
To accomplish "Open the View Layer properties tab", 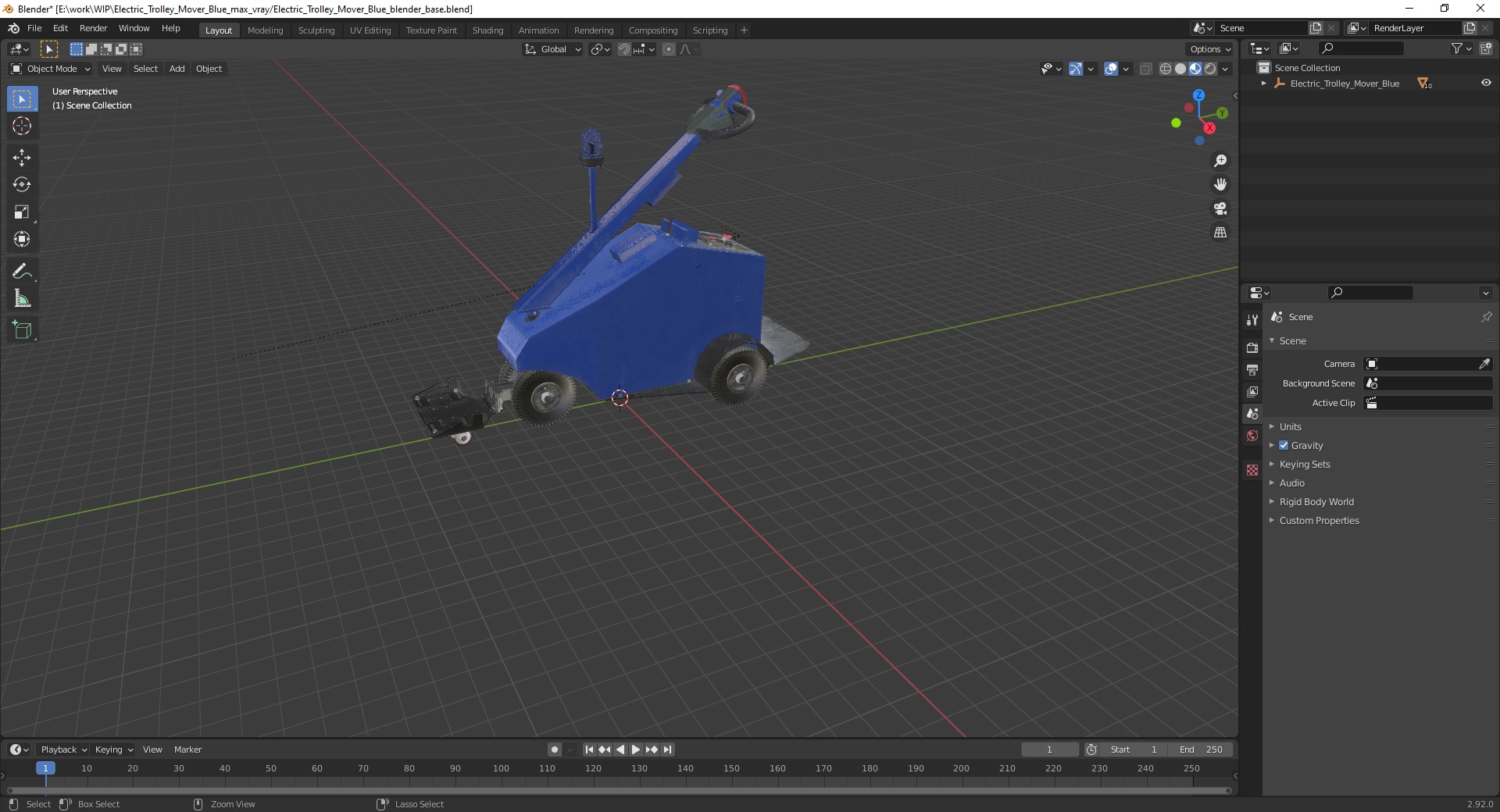I will [x=1252, y=391].
